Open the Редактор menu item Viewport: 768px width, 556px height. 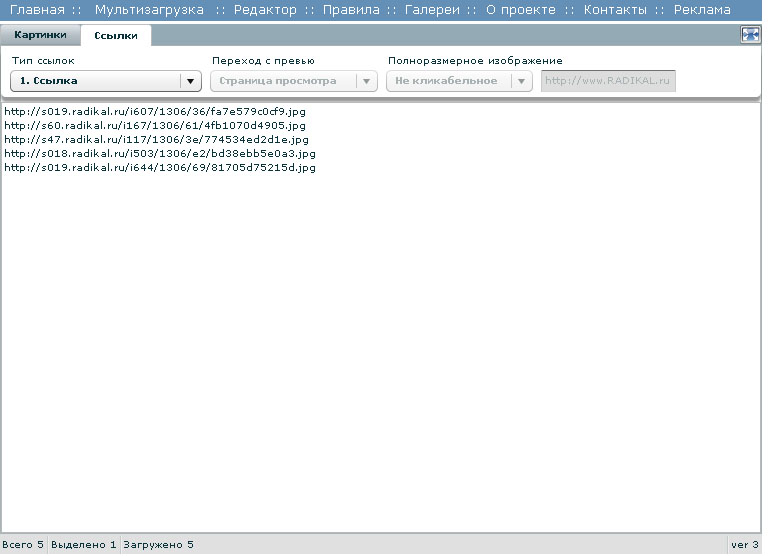[265, 10]
